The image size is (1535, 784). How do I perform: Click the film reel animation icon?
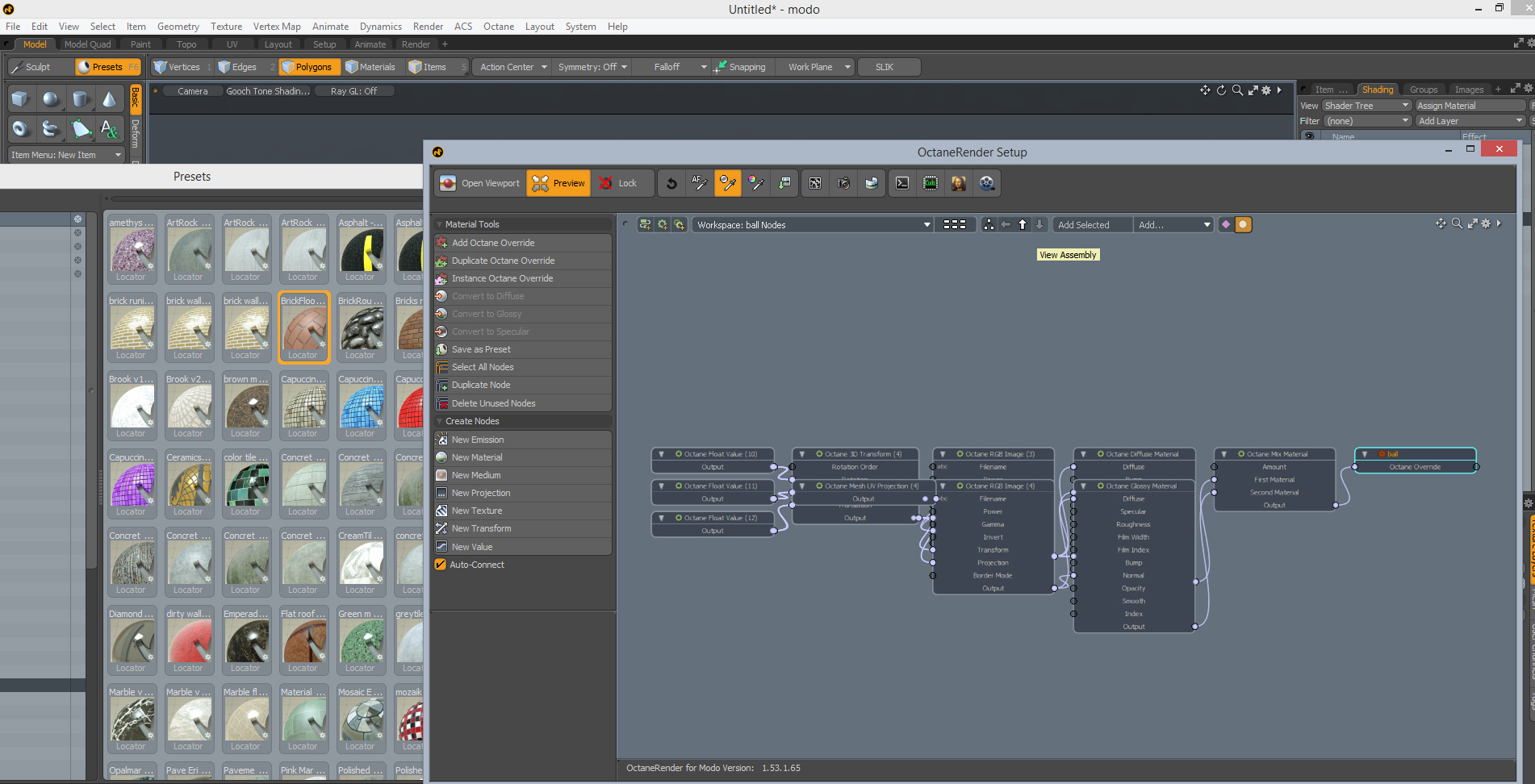click(x=986, y=183)
